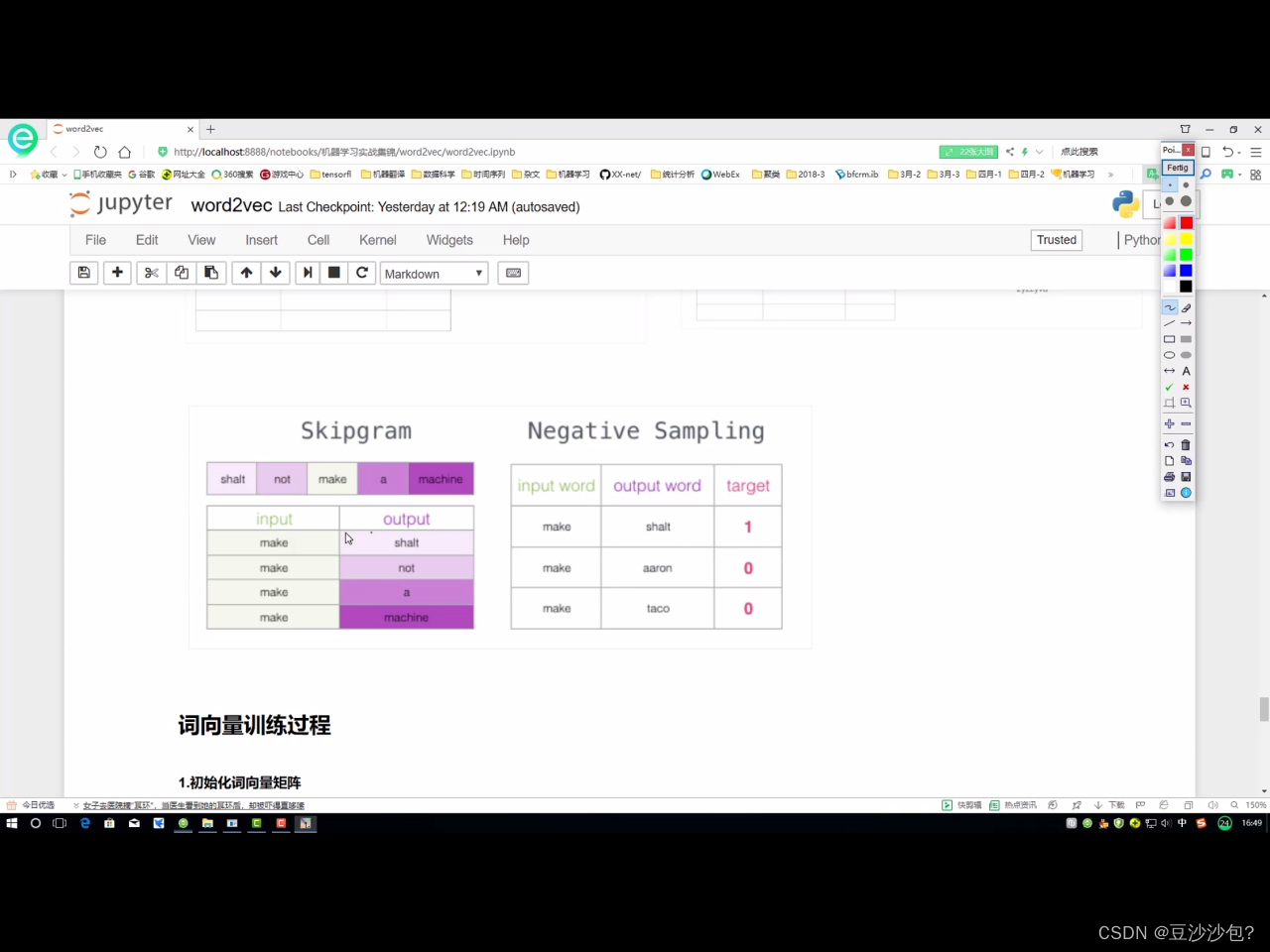The image size is (1270, 952).
Task: Copy selected cells in Jupyter toolbar
Action: click(182, 273)
